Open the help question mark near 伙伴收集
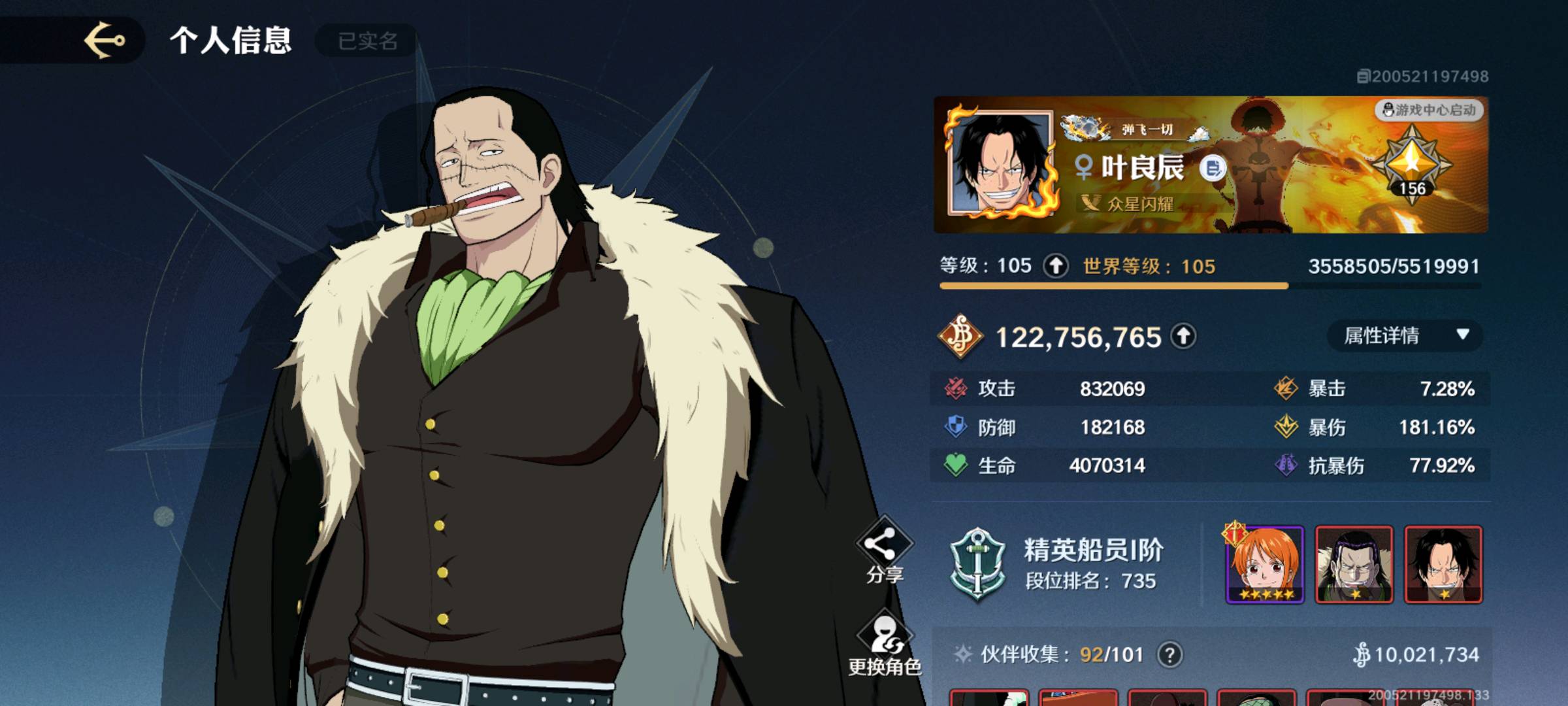1568x706 pixels. 1169,654
